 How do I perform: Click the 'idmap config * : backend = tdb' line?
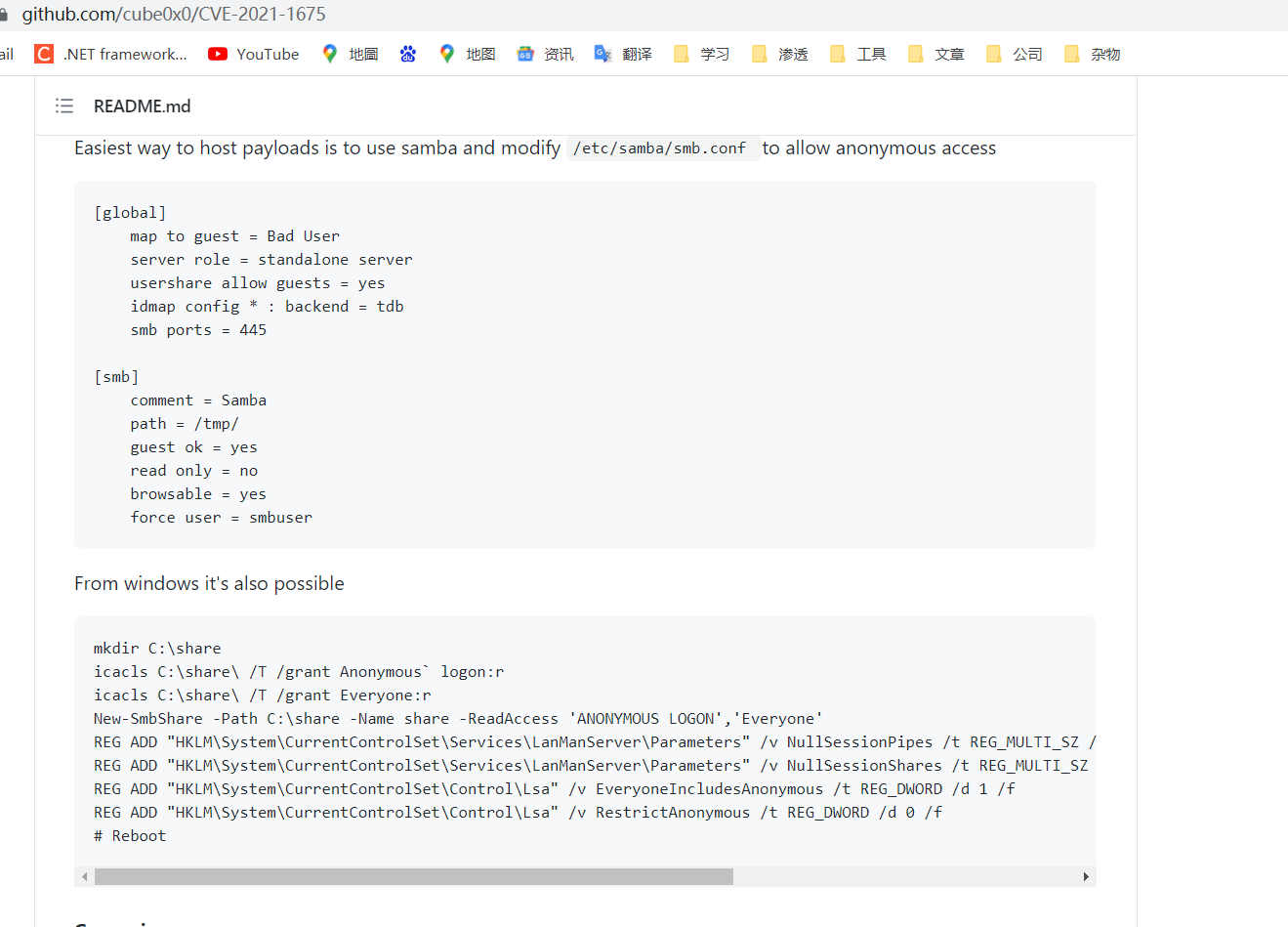(267, 306)
